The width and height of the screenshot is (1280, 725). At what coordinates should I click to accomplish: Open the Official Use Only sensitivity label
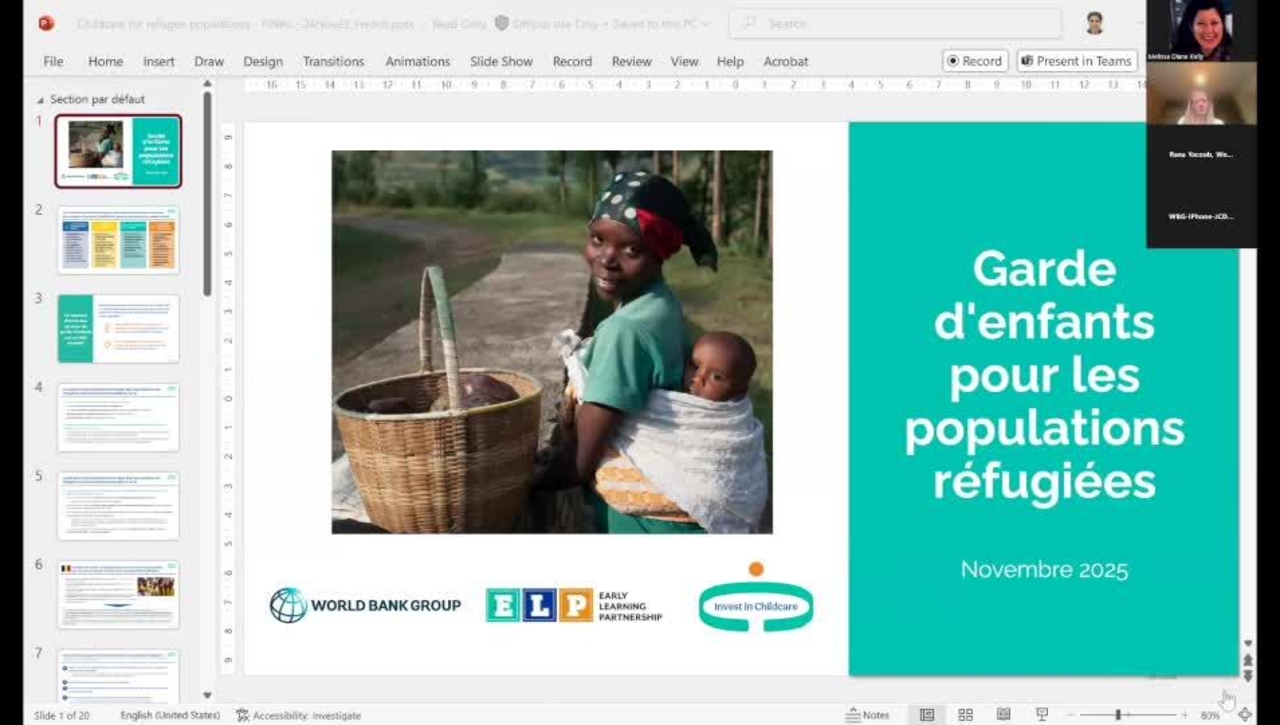(546, 23)
